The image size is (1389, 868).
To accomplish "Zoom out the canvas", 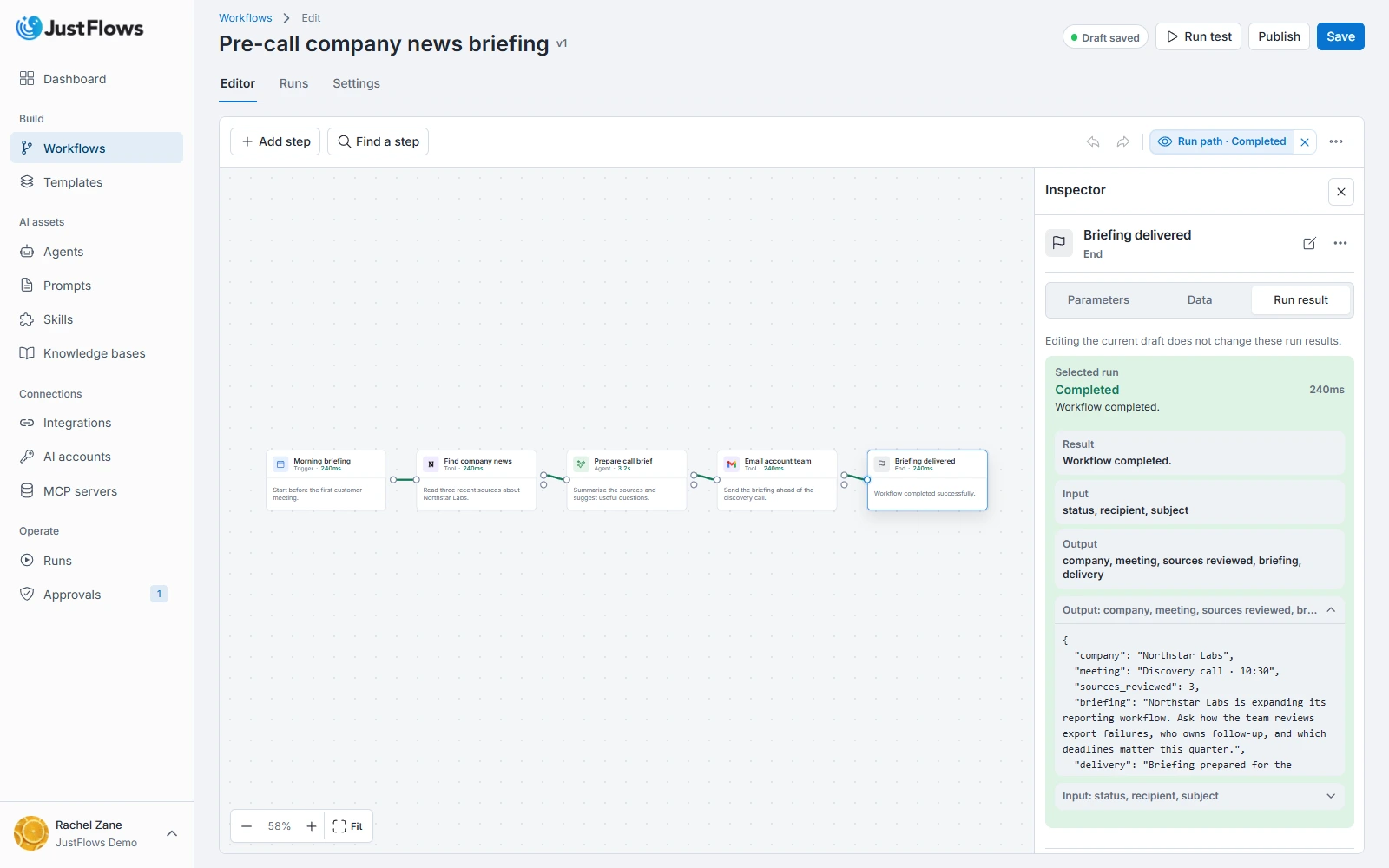I will pos(247,826).
